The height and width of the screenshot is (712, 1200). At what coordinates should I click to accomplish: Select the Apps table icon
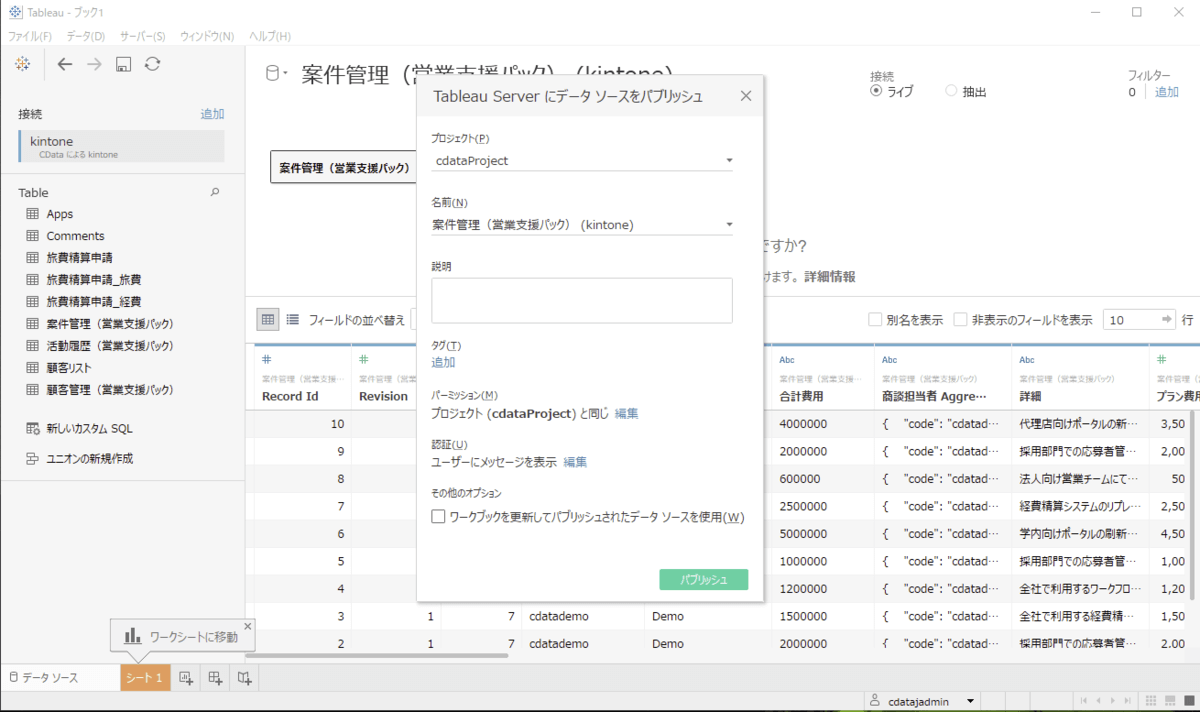tap(32, 214)
